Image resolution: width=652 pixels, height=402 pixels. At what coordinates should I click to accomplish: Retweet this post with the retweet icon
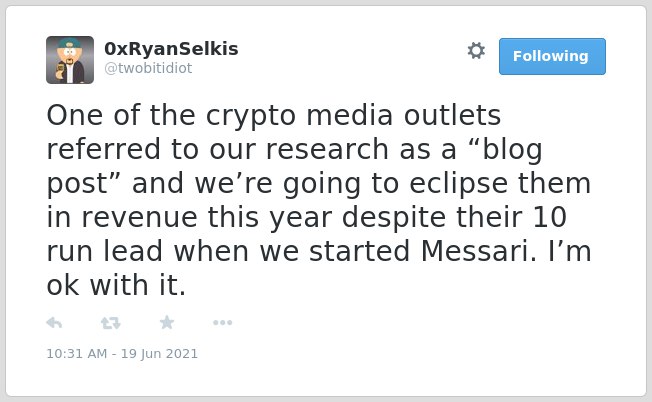tap(111, 323)
